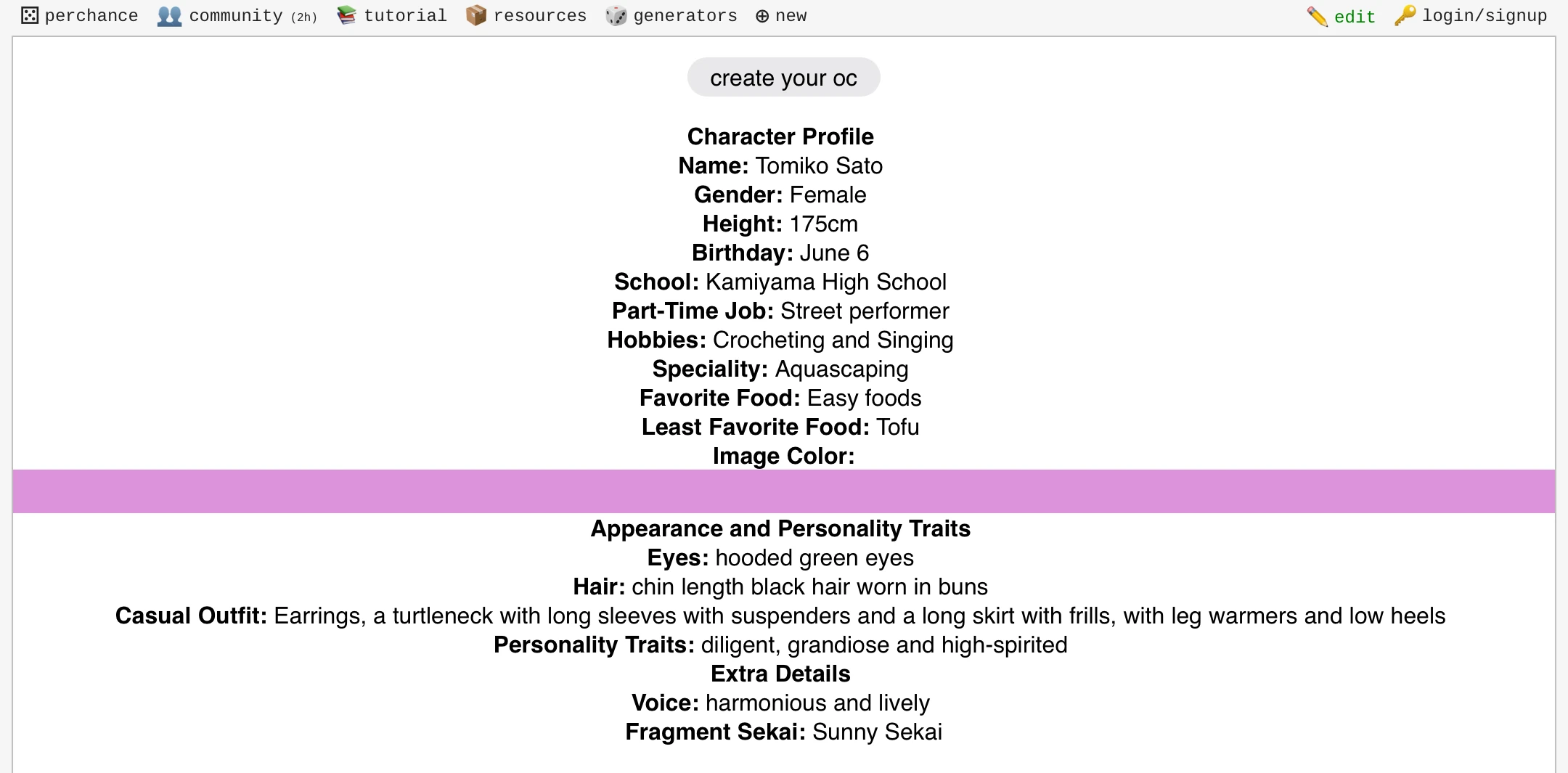The width and height of the screenshot is (1568, 773).
Task: Open the generators dice icon
Action: click(x=615, y=15)
